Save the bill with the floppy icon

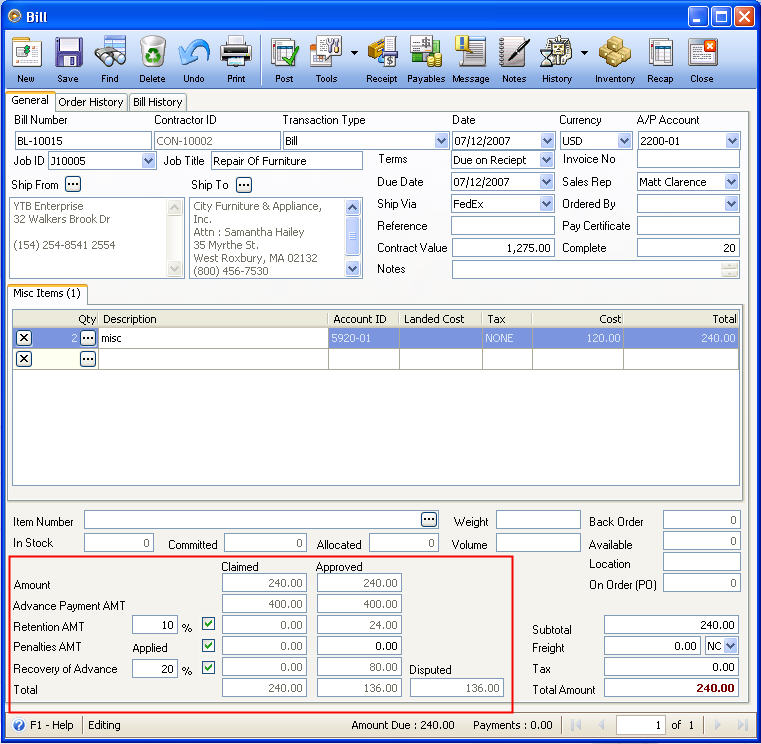[68, 59]
